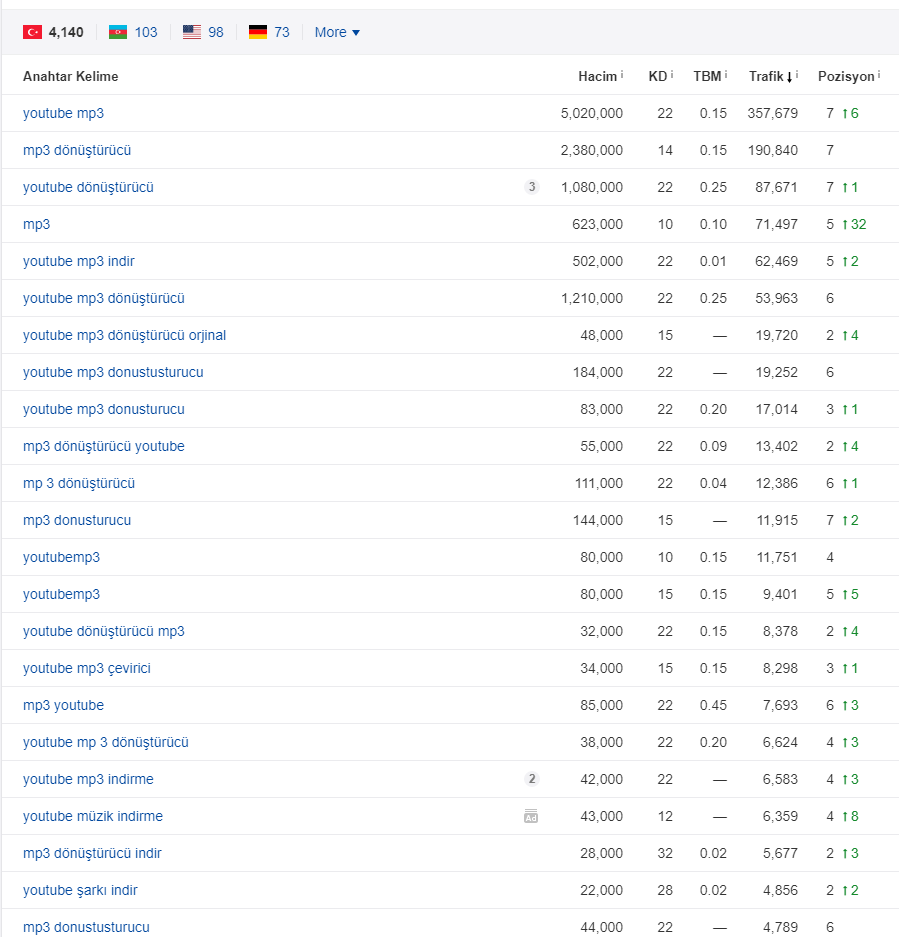Screen dimensions: 899x937
Task: Open youtube mp3 donustusturucu keyword link
Action: (113, 372)
